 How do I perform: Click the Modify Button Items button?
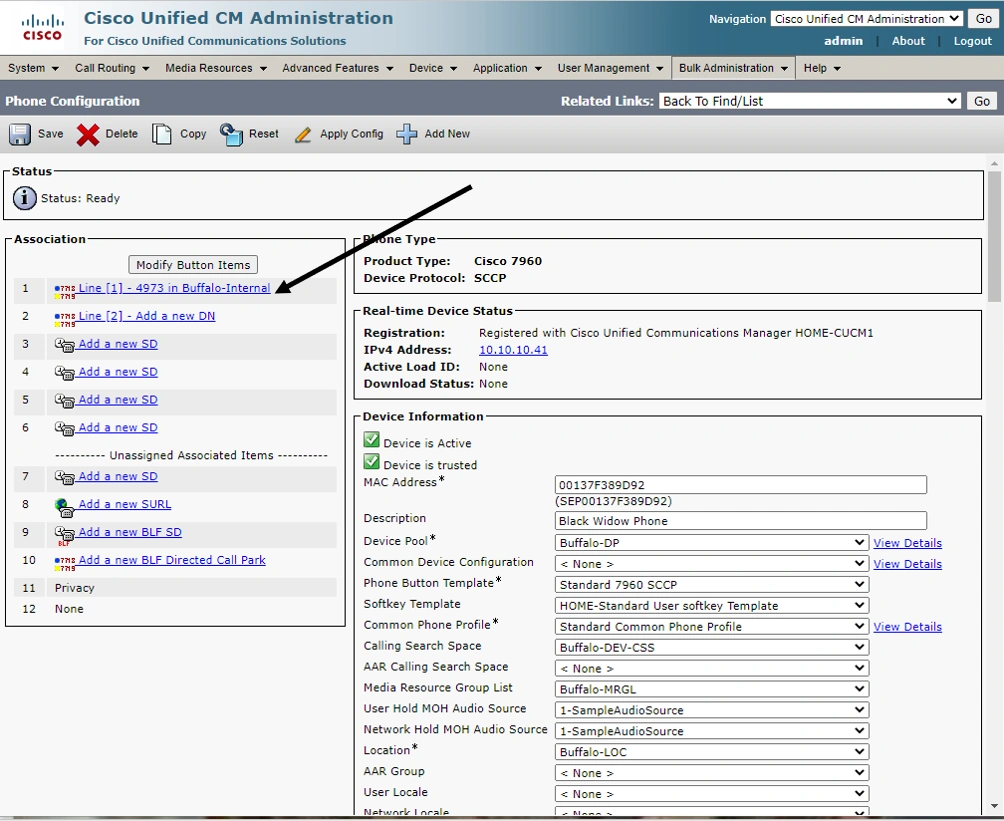(193, 264)
